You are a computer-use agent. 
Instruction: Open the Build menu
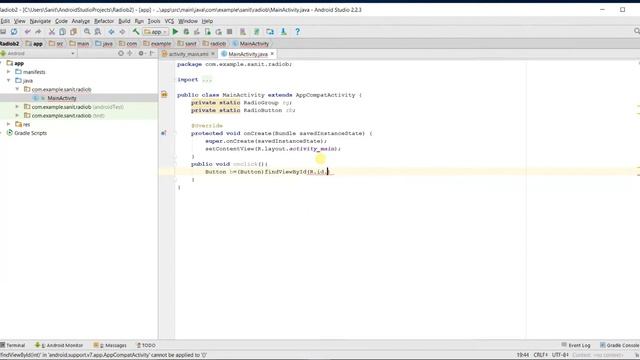tap(124, 21)
